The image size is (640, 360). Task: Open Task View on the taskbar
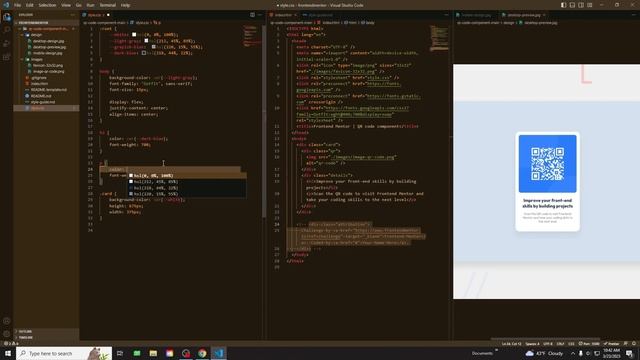(120, 353)
